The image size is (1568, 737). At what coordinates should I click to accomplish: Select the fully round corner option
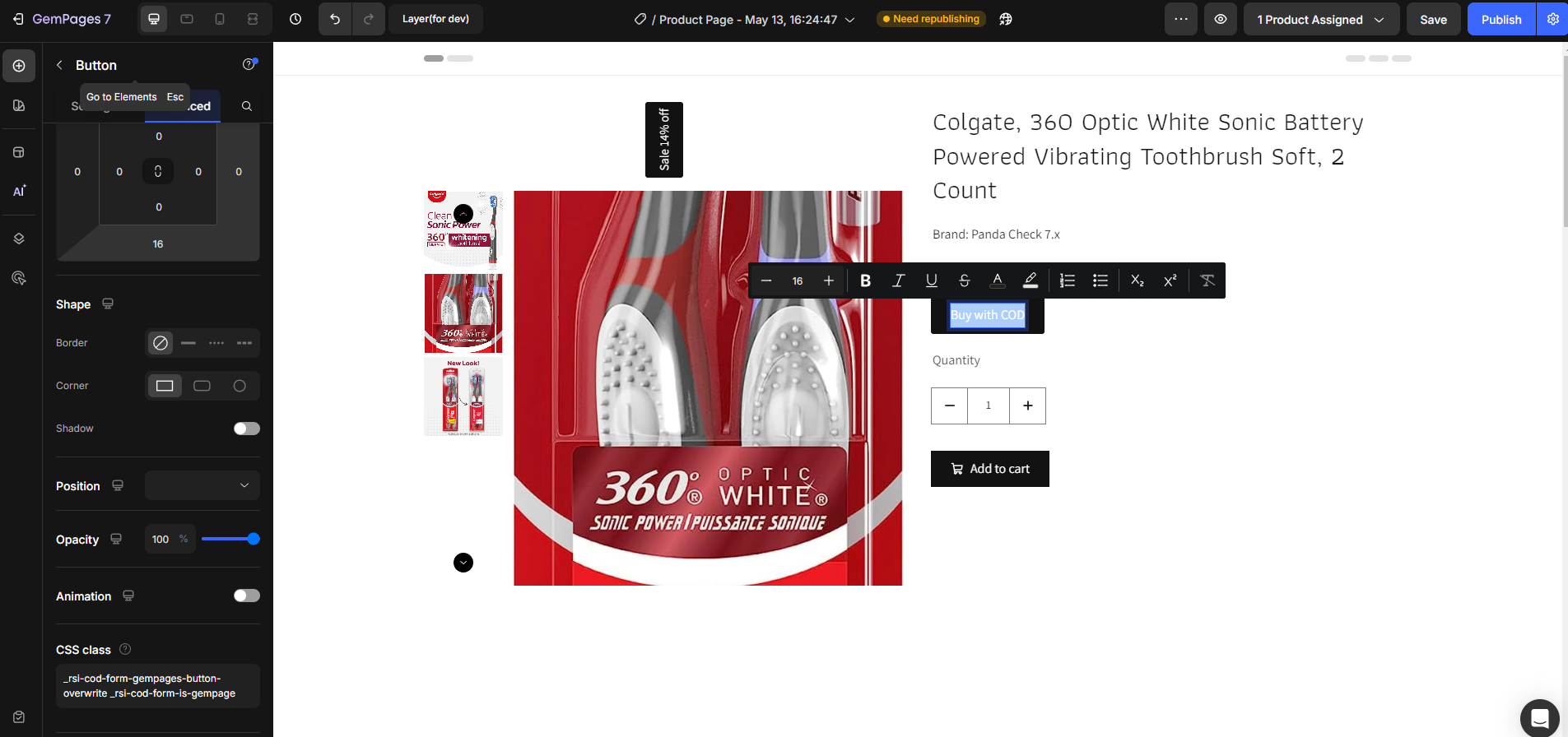coord(240,386)
